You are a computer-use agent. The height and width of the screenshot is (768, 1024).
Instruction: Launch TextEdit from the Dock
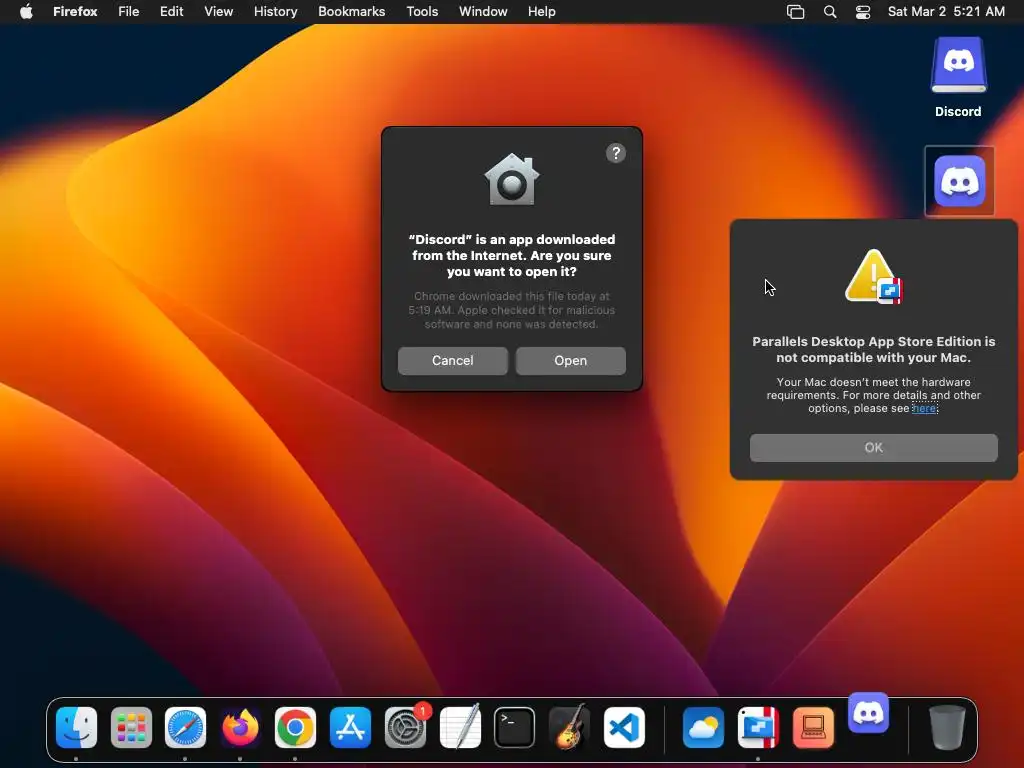click(x=460, y=727)
